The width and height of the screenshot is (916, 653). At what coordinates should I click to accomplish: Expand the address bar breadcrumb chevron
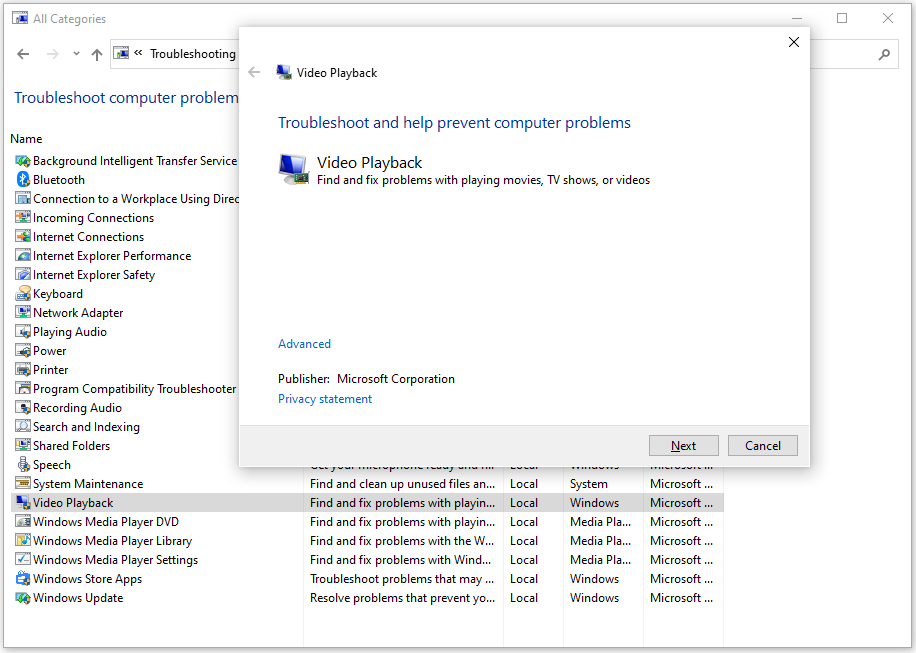pyautogui.click(x=138, y=54)
